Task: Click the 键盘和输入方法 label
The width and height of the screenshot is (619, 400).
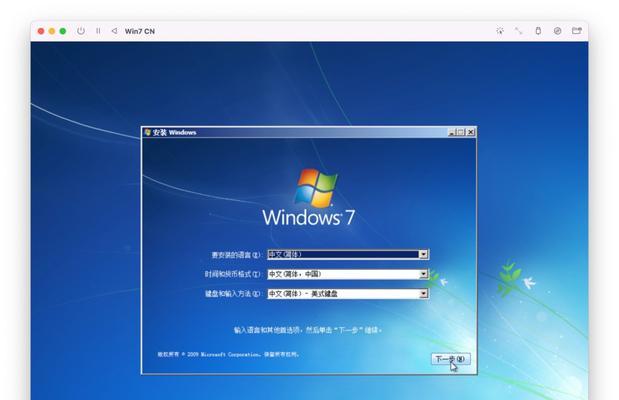Action: [x=233, y=293]
